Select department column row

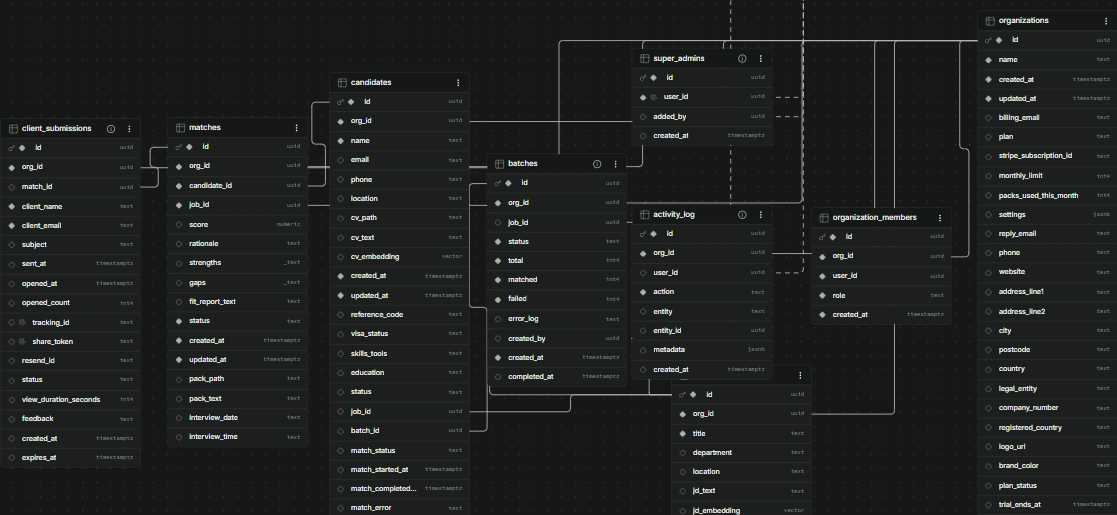[x=742, y=452]
